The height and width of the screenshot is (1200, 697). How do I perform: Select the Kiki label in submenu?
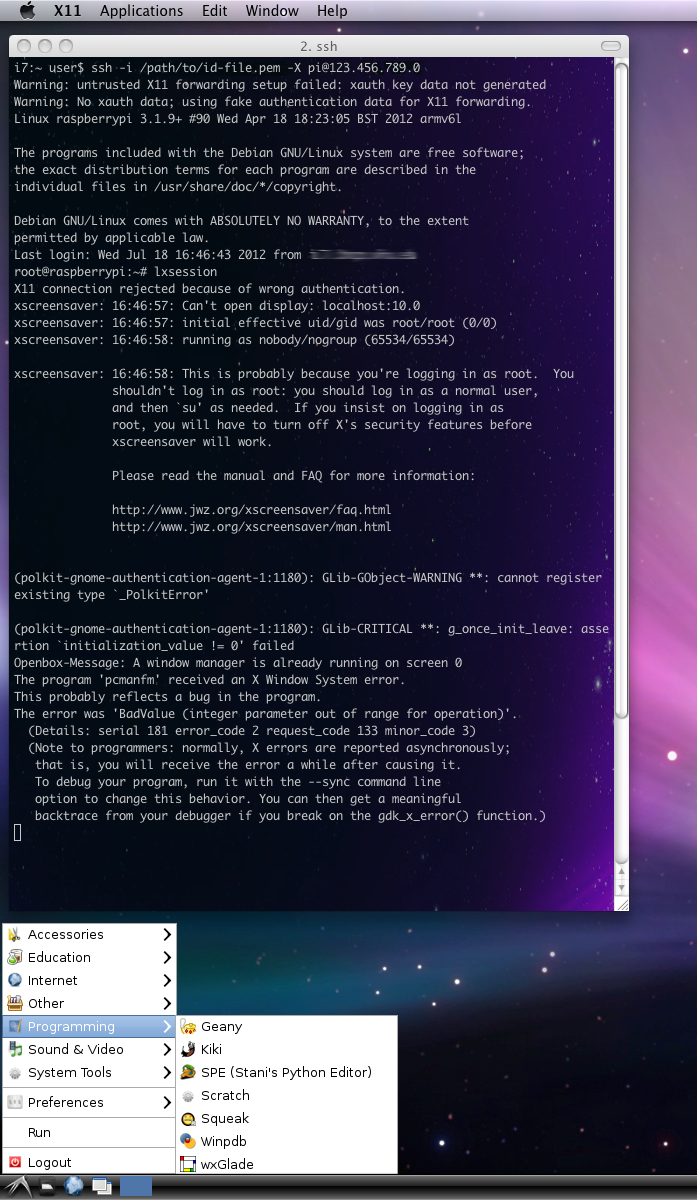point(211,1049)
